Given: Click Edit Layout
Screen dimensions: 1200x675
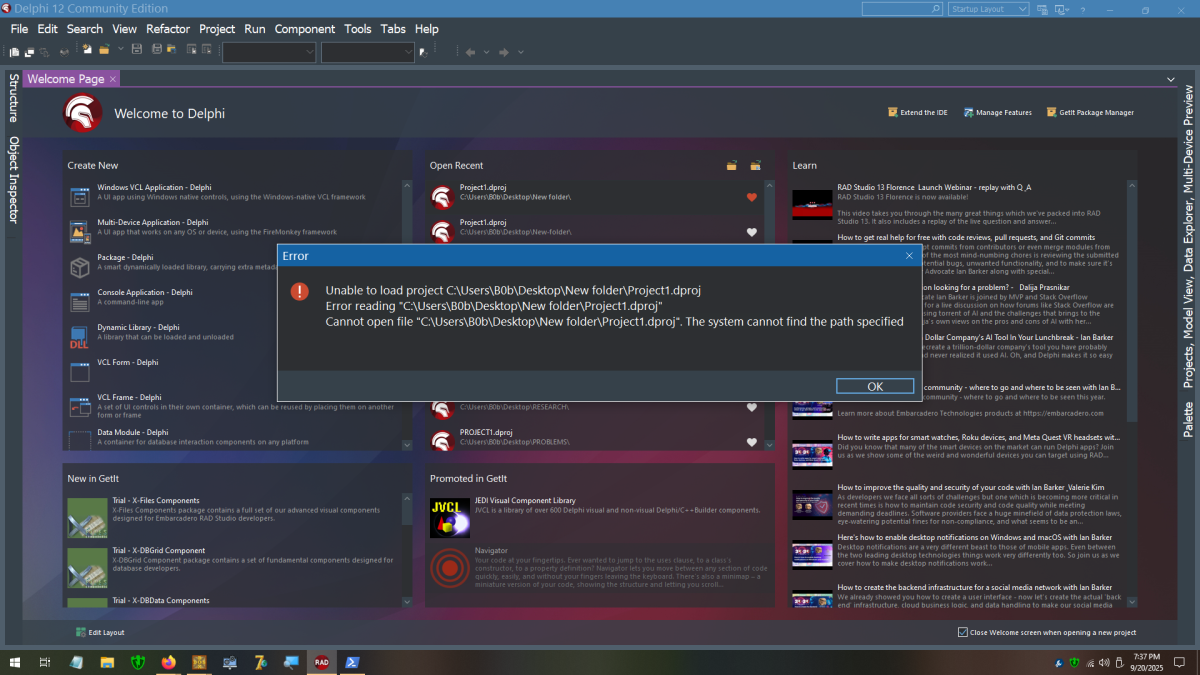Looking at the screenshot, I should (100, 632).
